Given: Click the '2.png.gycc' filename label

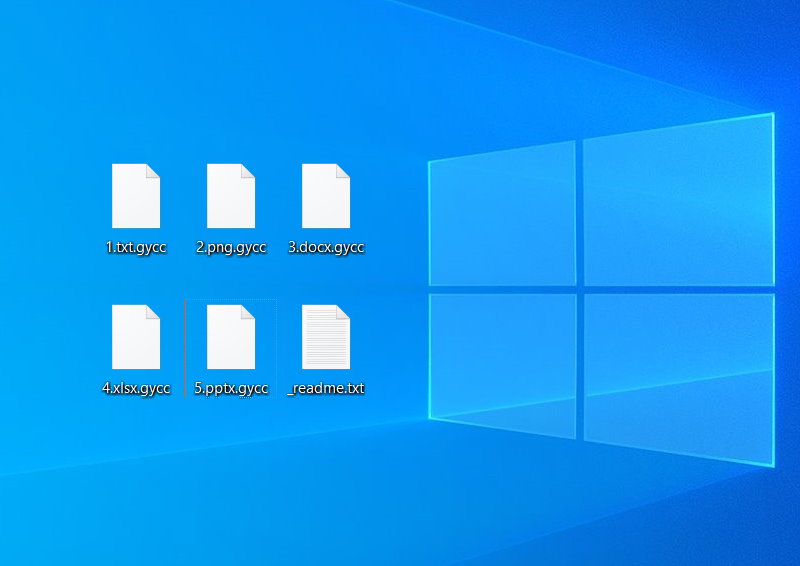Looking at the screenshot, I should coord(231,247).
